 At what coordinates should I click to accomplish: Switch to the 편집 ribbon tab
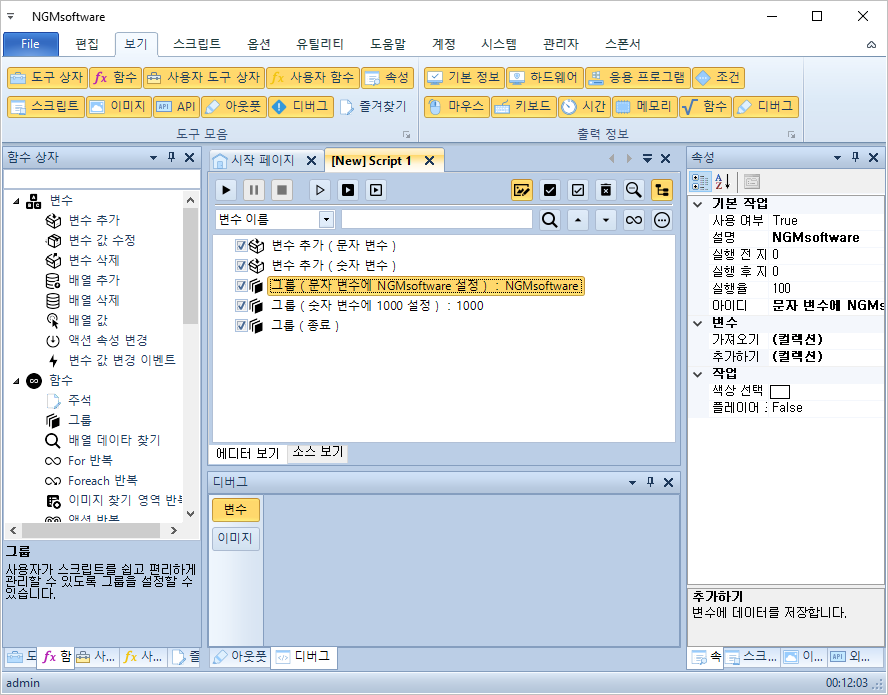point(87,44)
